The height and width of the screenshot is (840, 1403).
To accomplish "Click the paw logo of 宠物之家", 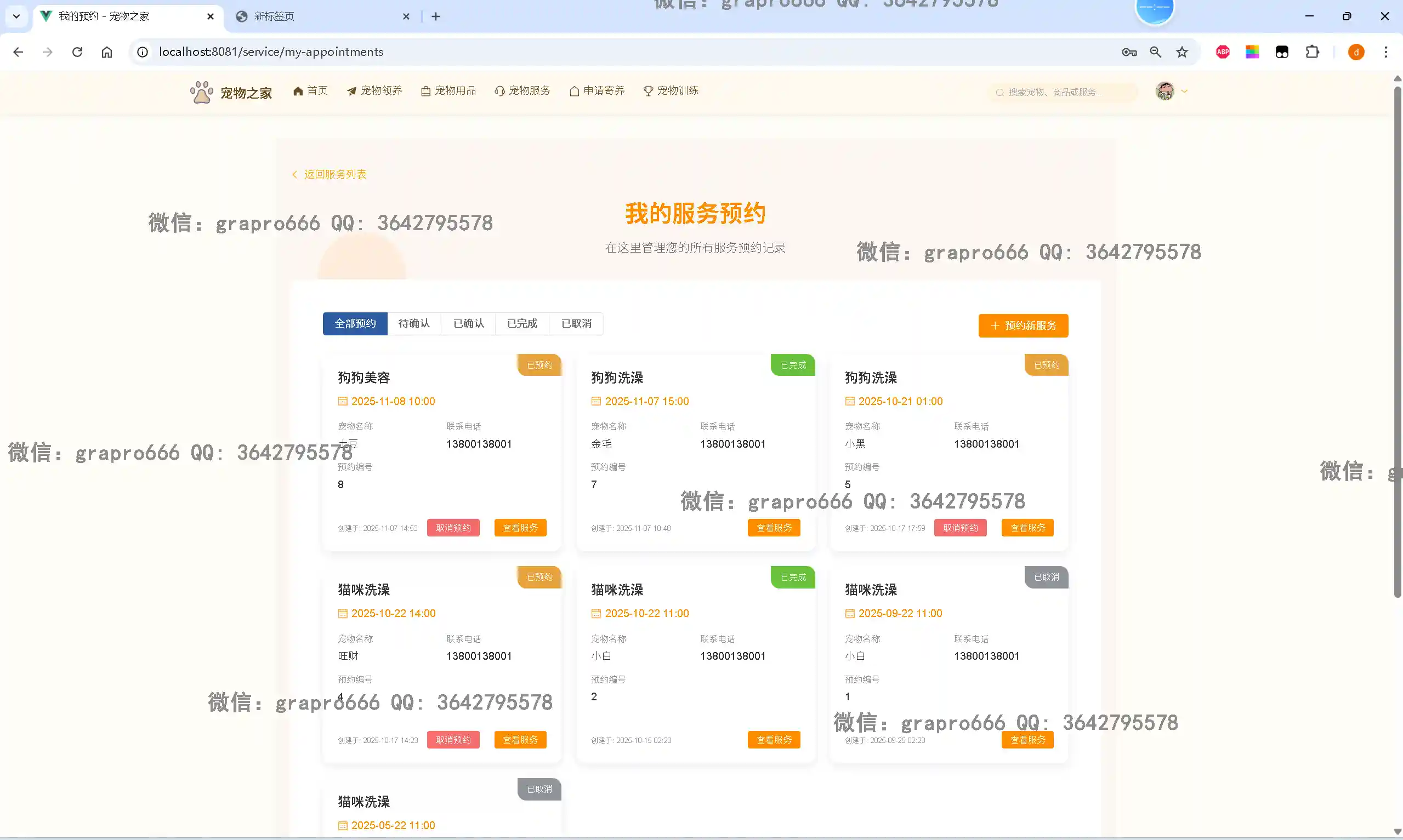I will point(201,92).
